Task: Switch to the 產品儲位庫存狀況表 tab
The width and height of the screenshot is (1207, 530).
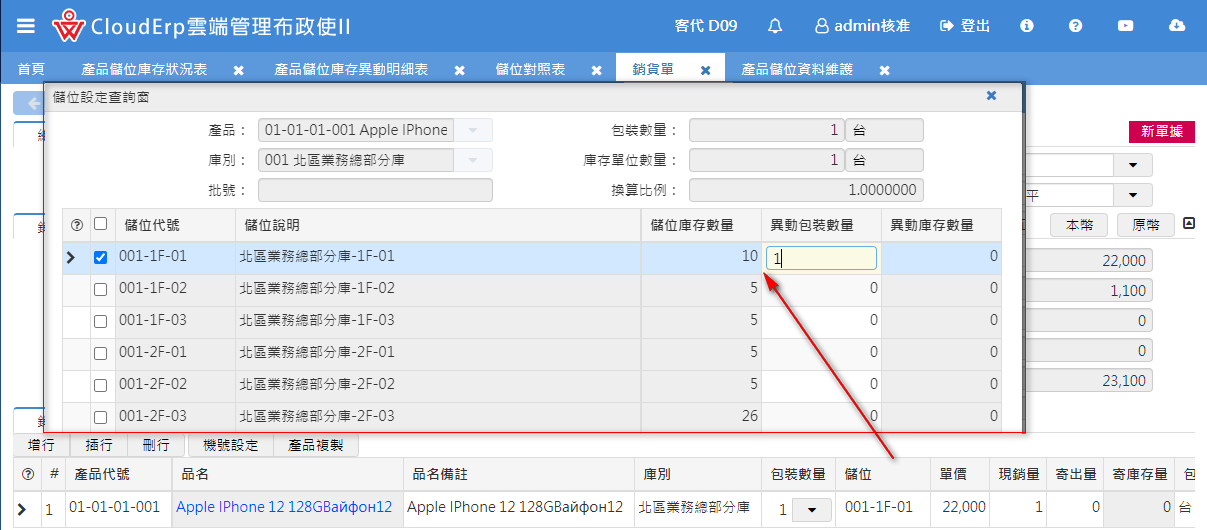Action: coord(144,70)
